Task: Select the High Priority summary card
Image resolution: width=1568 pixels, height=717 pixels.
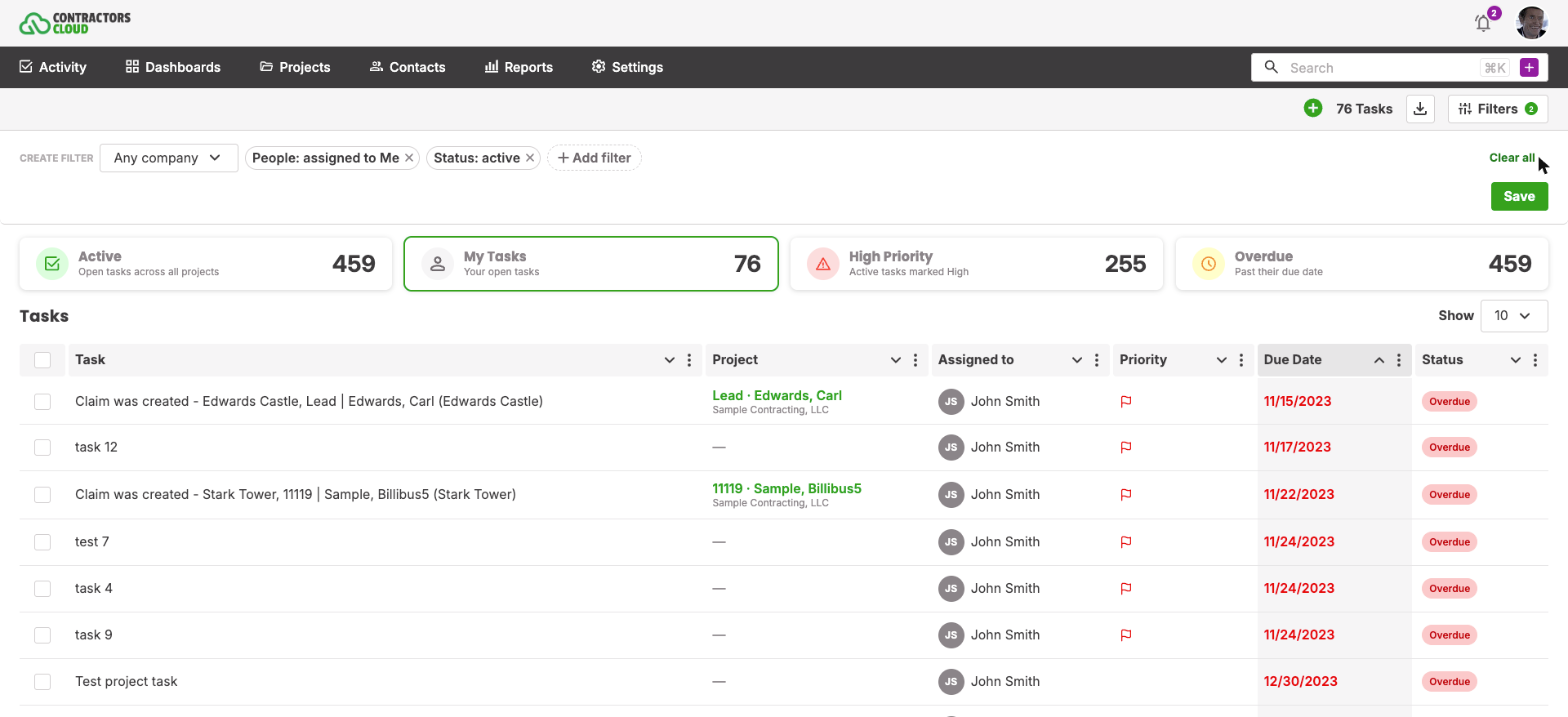Action: tap(976, 264)
